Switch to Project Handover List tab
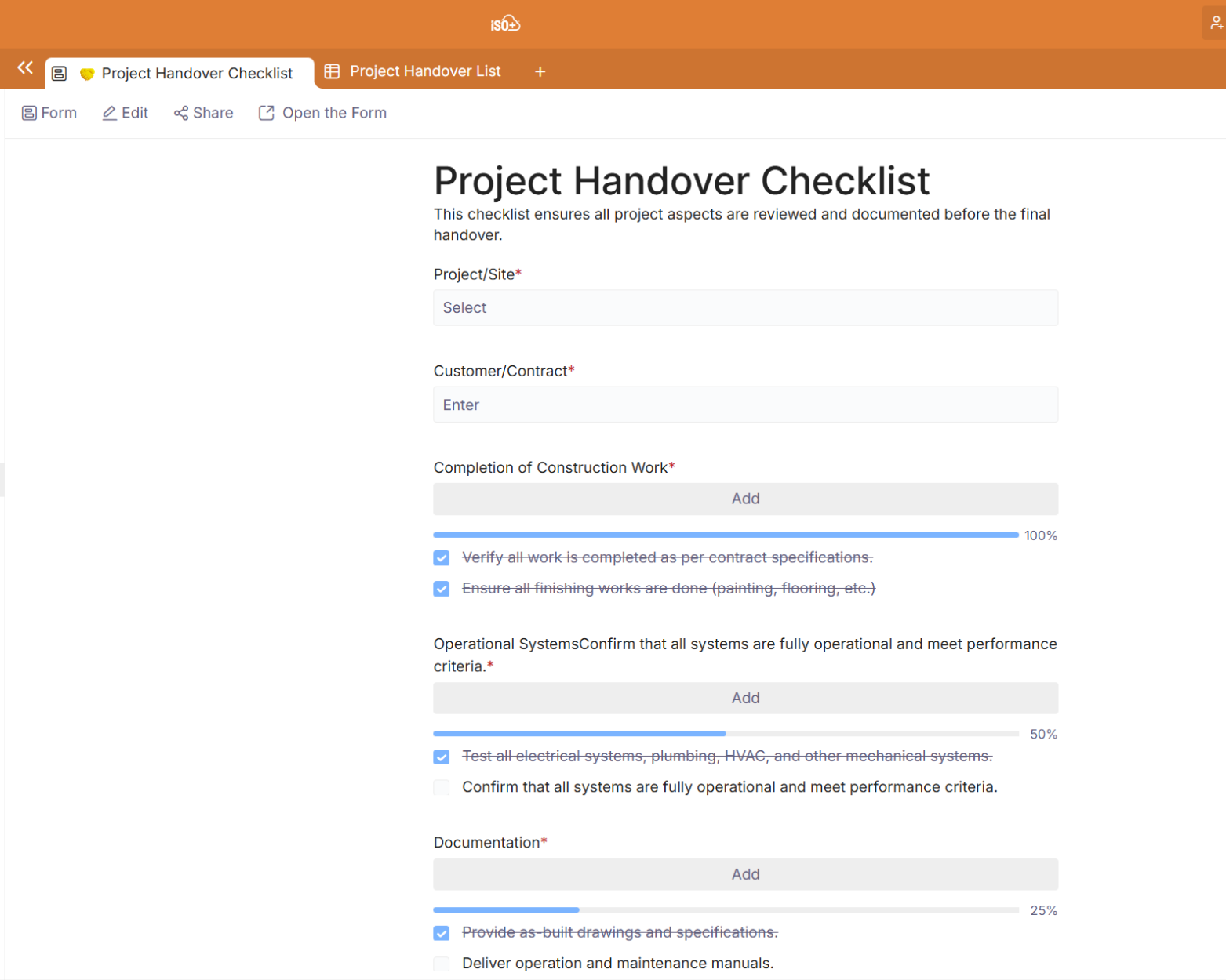 tap(424, 71)
